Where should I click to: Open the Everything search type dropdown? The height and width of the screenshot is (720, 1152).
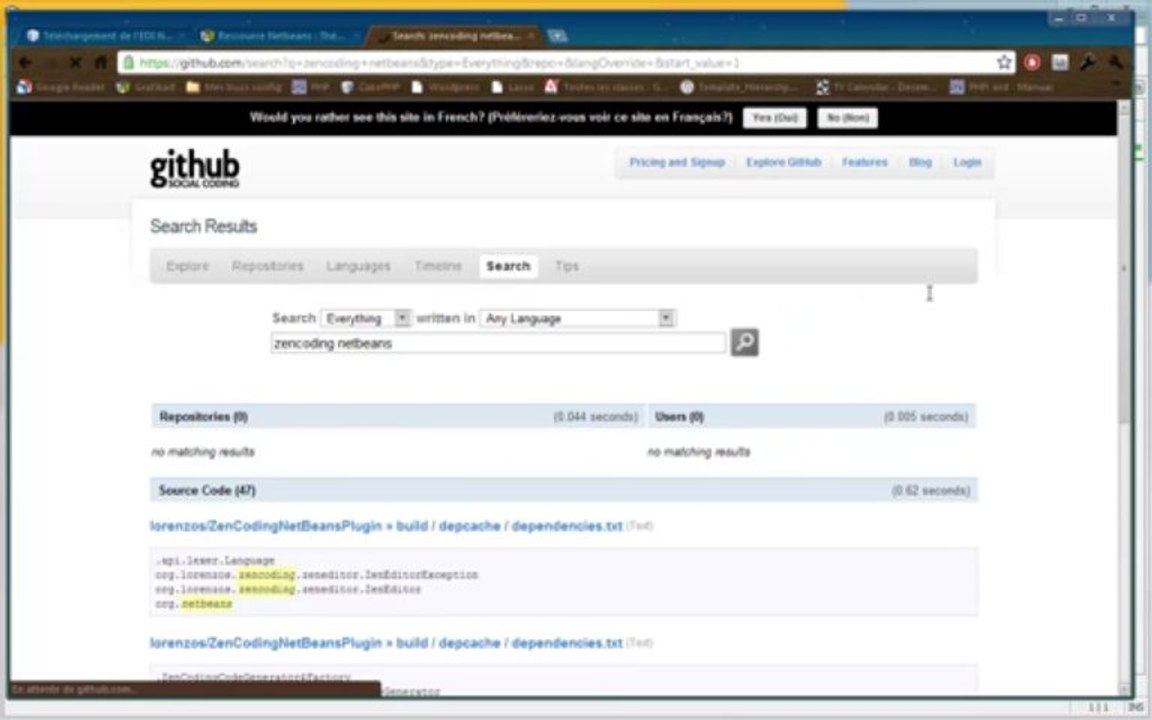click(x=365, y=318)
